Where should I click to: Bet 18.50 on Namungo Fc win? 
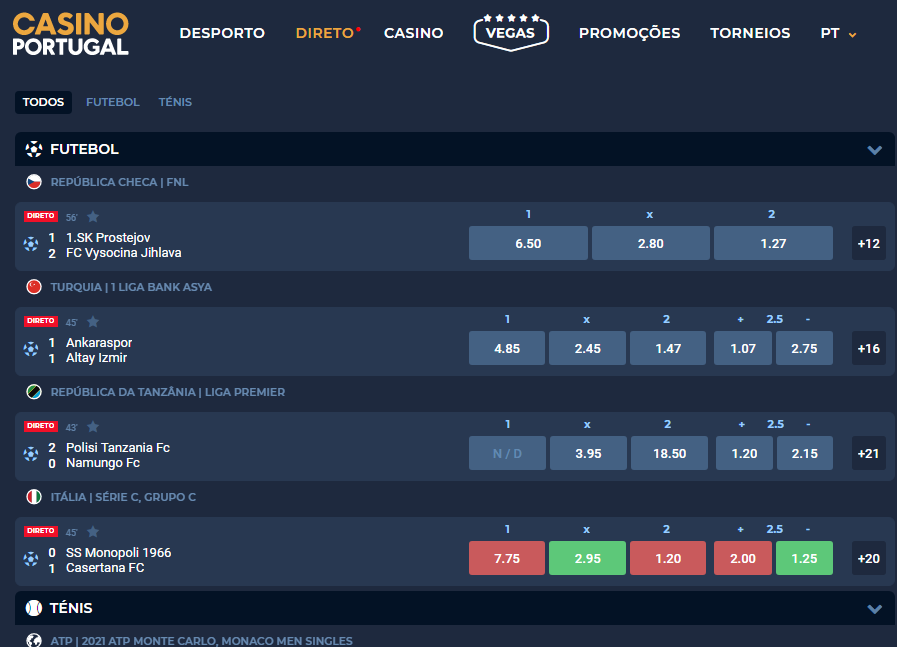click(x=669, y=453)
